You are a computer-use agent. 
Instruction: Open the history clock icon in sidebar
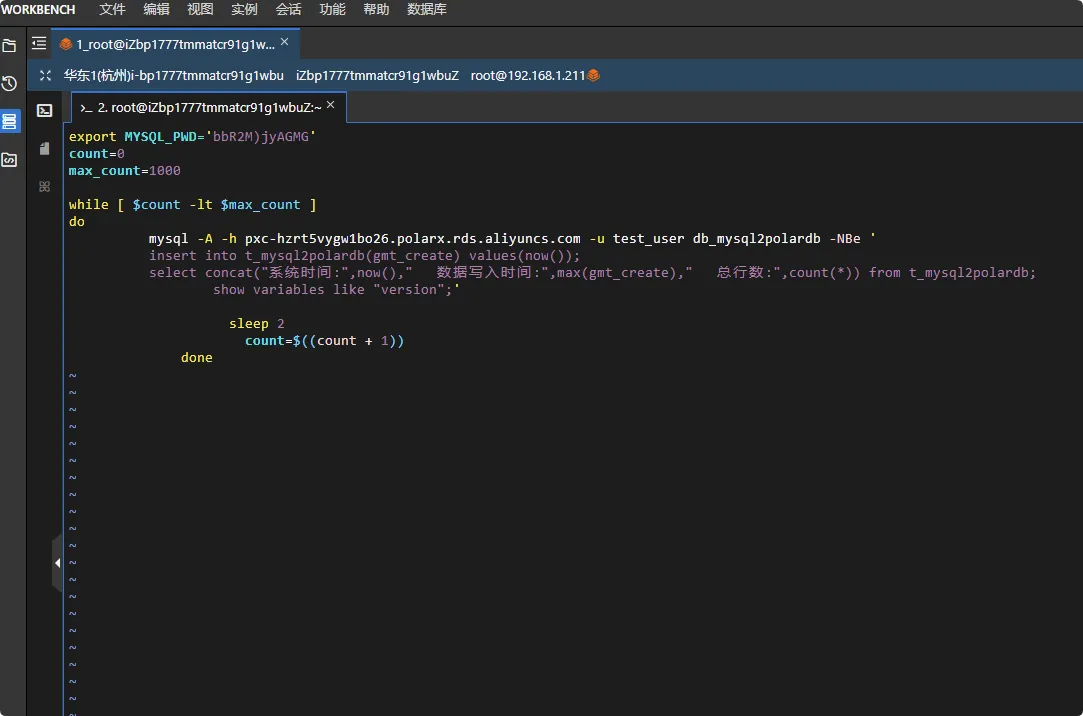(9, 83)
